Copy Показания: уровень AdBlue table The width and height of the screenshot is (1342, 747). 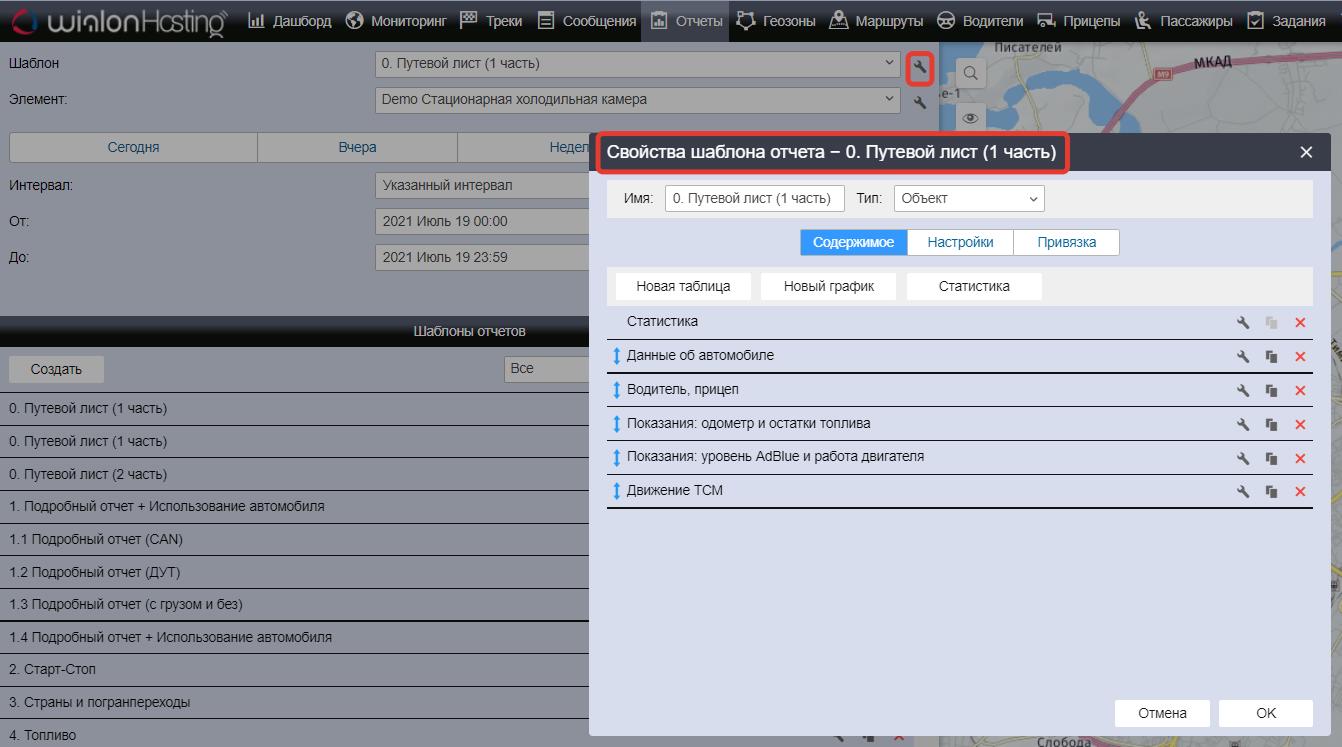point(1271,459)
